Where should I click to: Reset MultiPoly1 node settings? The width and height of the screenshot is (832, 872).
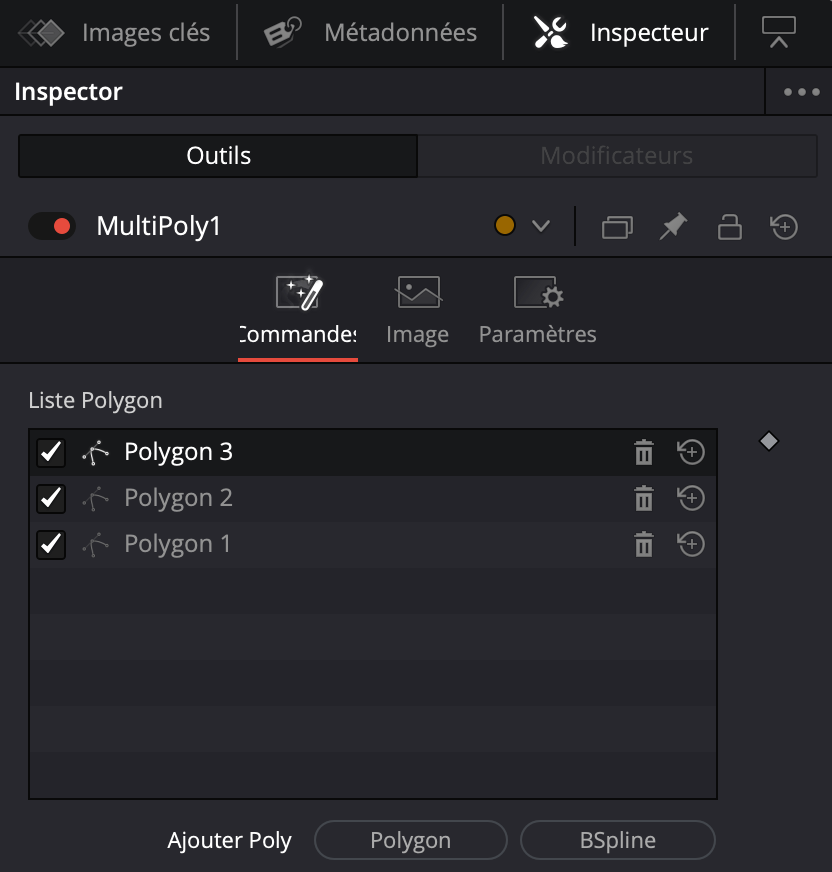[x=784, y=226]
